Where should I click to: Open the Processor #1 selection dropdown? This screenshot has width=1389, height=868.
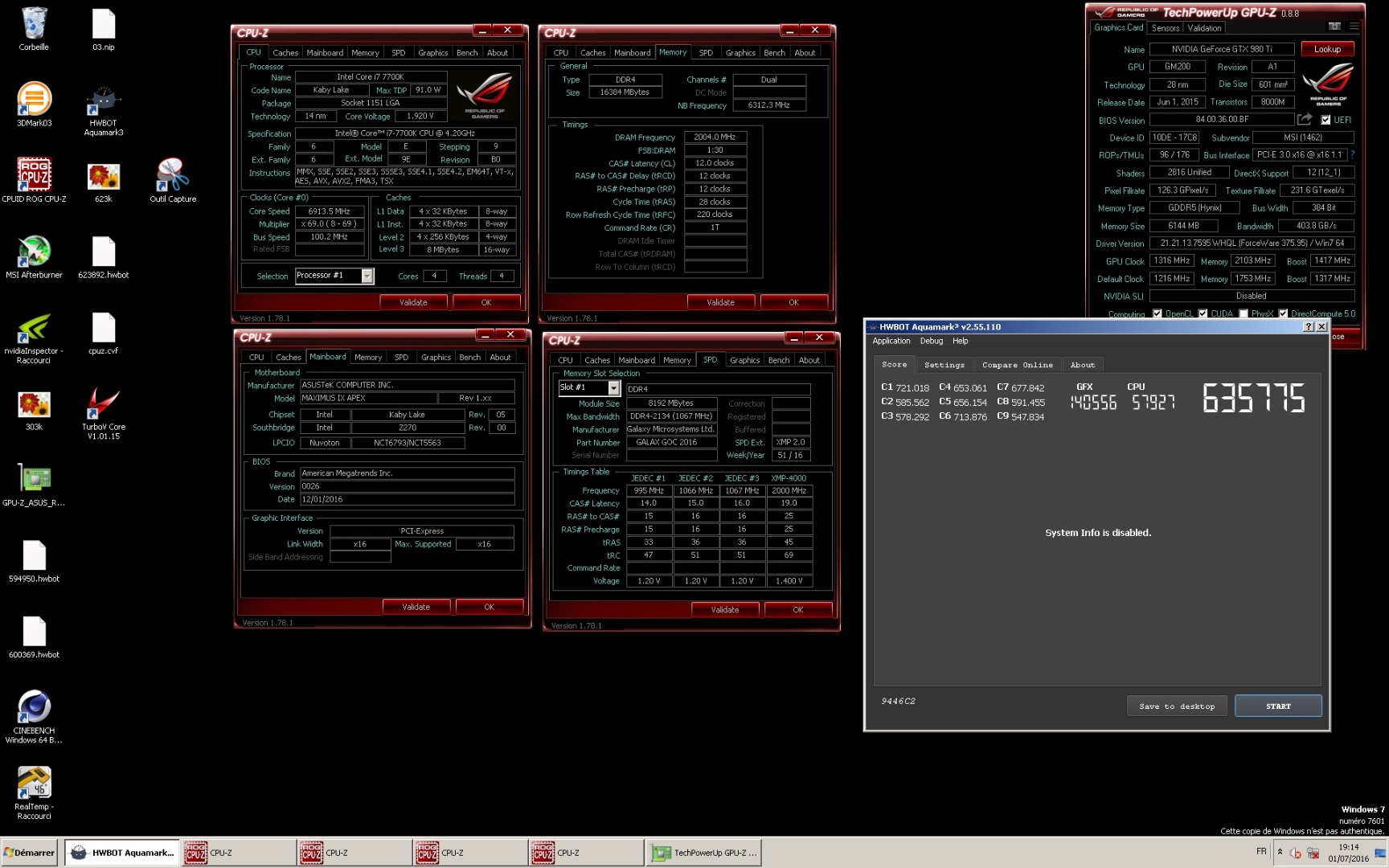[x=367, y=276]
